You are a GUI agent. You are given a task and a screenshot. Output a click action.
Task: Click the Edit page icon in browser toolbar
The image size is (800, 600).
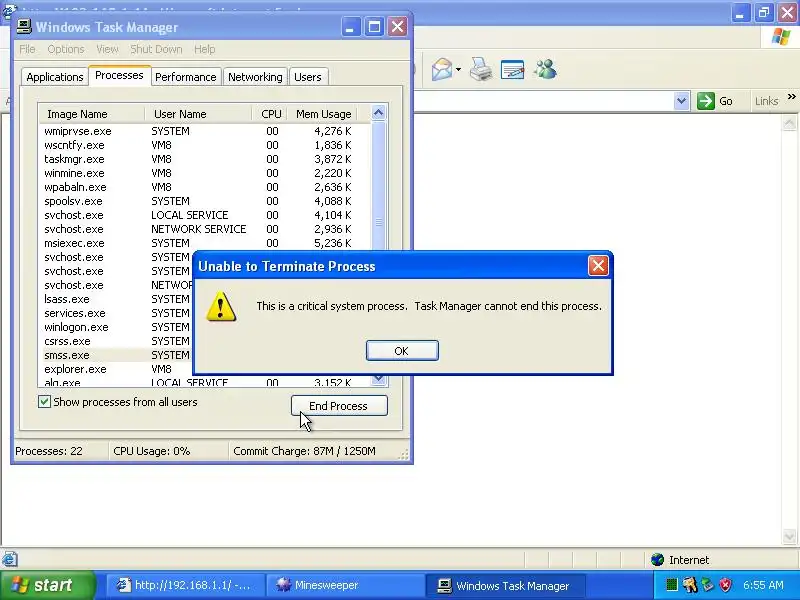pos(512,69)
